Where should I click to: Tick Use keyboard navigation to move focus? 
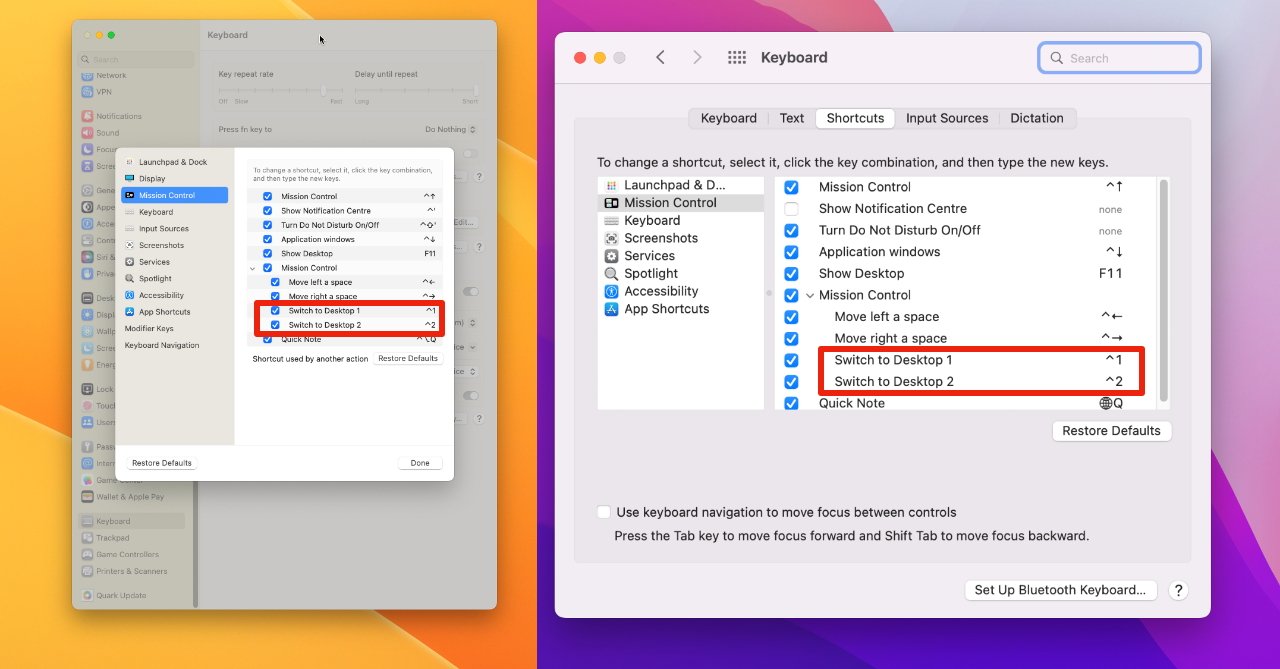point(603,512)
